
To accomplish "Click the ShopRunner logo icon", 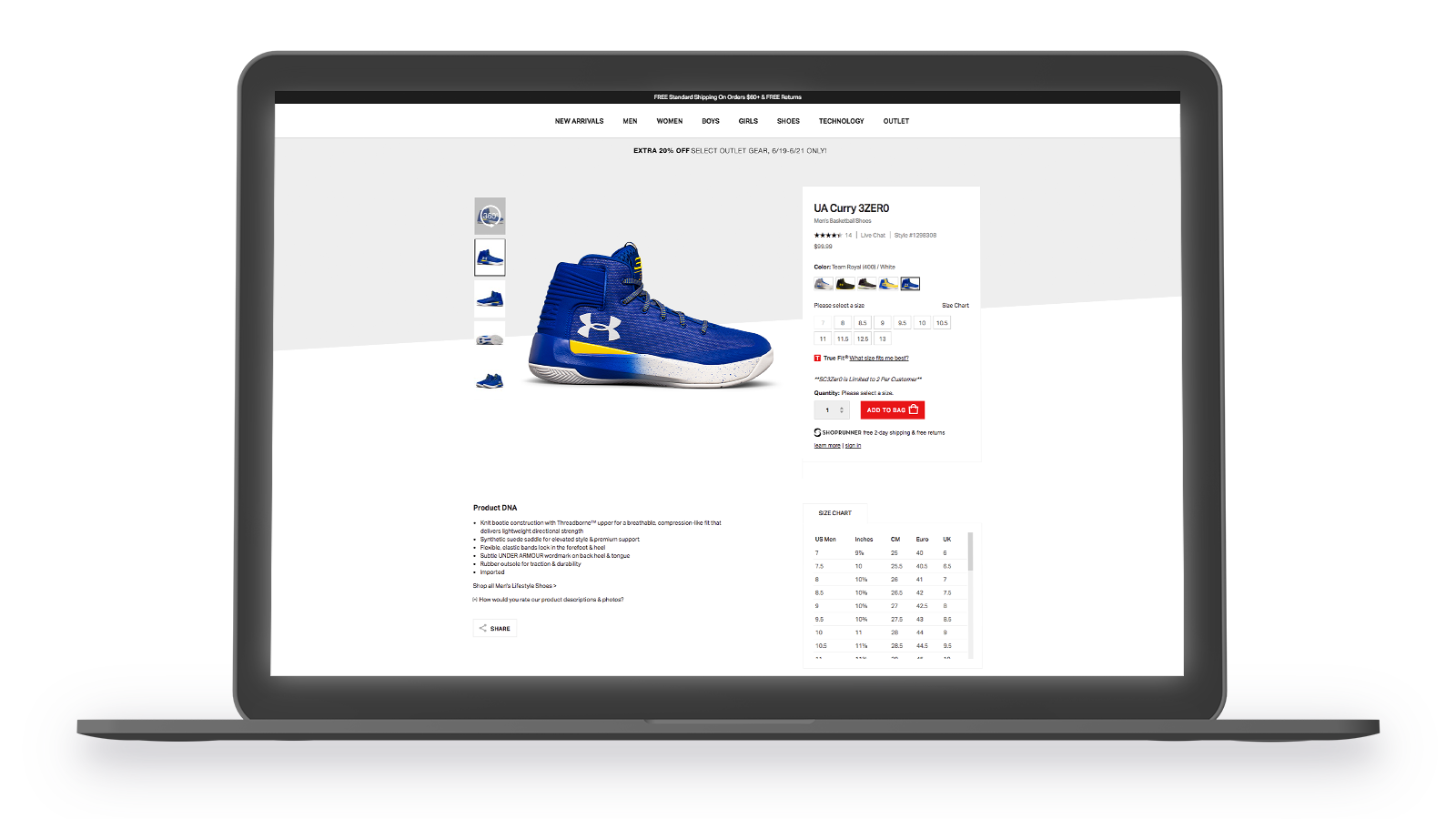I will coord(817,433).
